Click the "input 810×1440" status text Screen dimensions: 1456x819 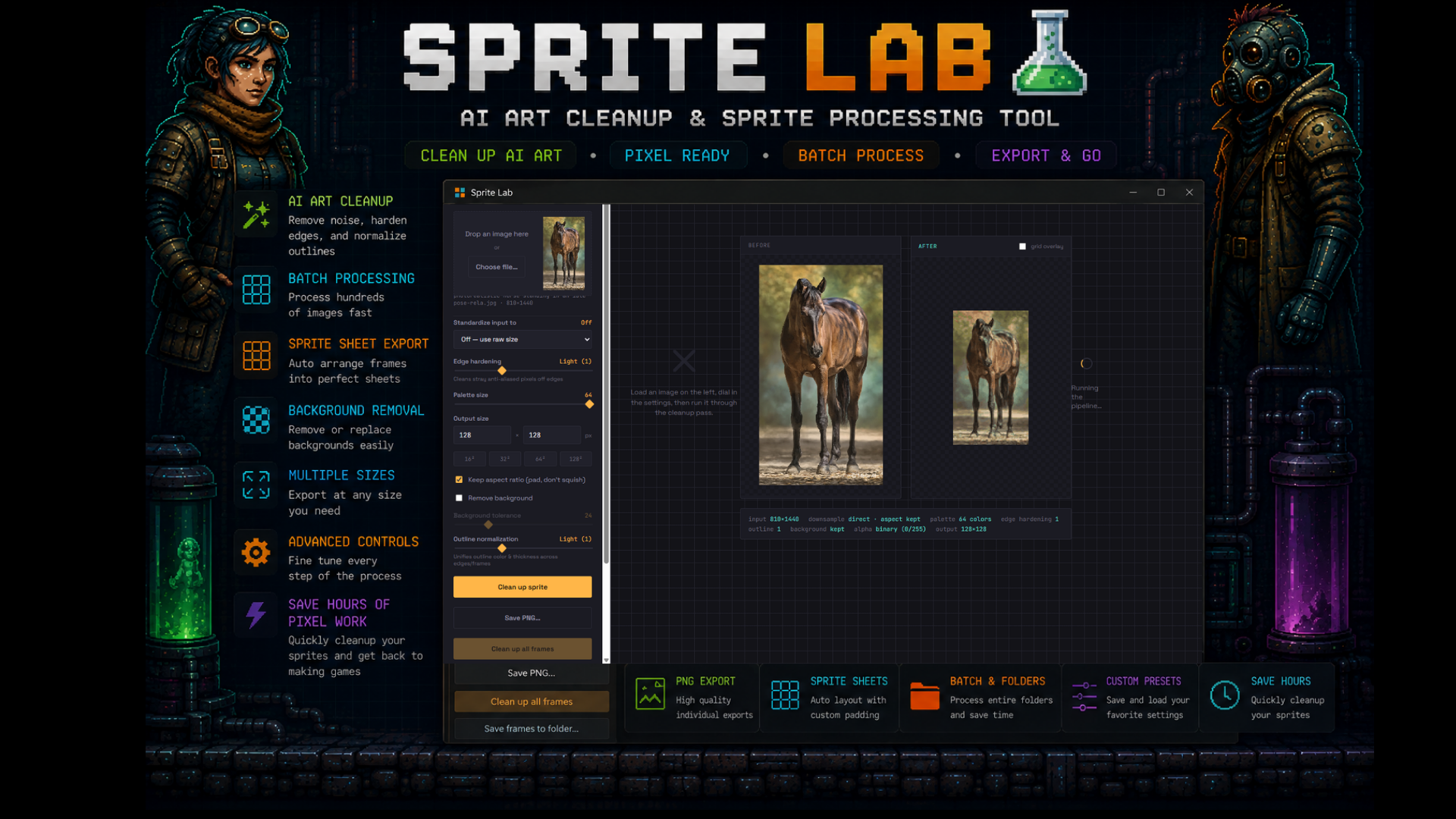click(773, 519)
